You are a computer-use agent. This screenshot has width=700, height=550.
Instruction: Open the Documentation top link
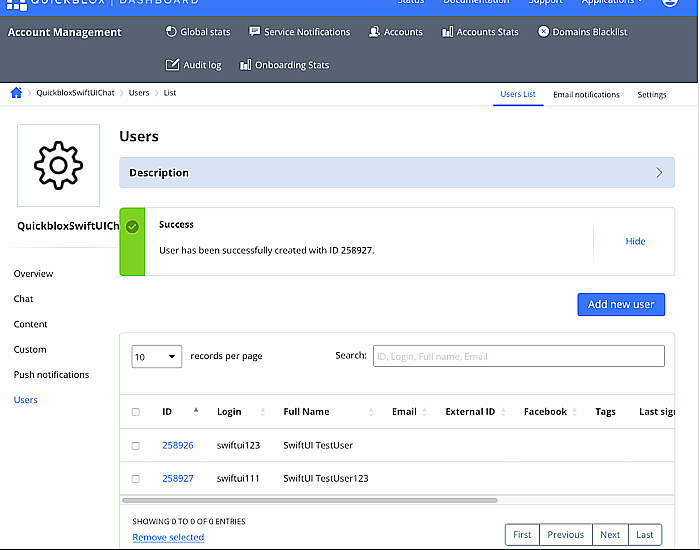476,2
